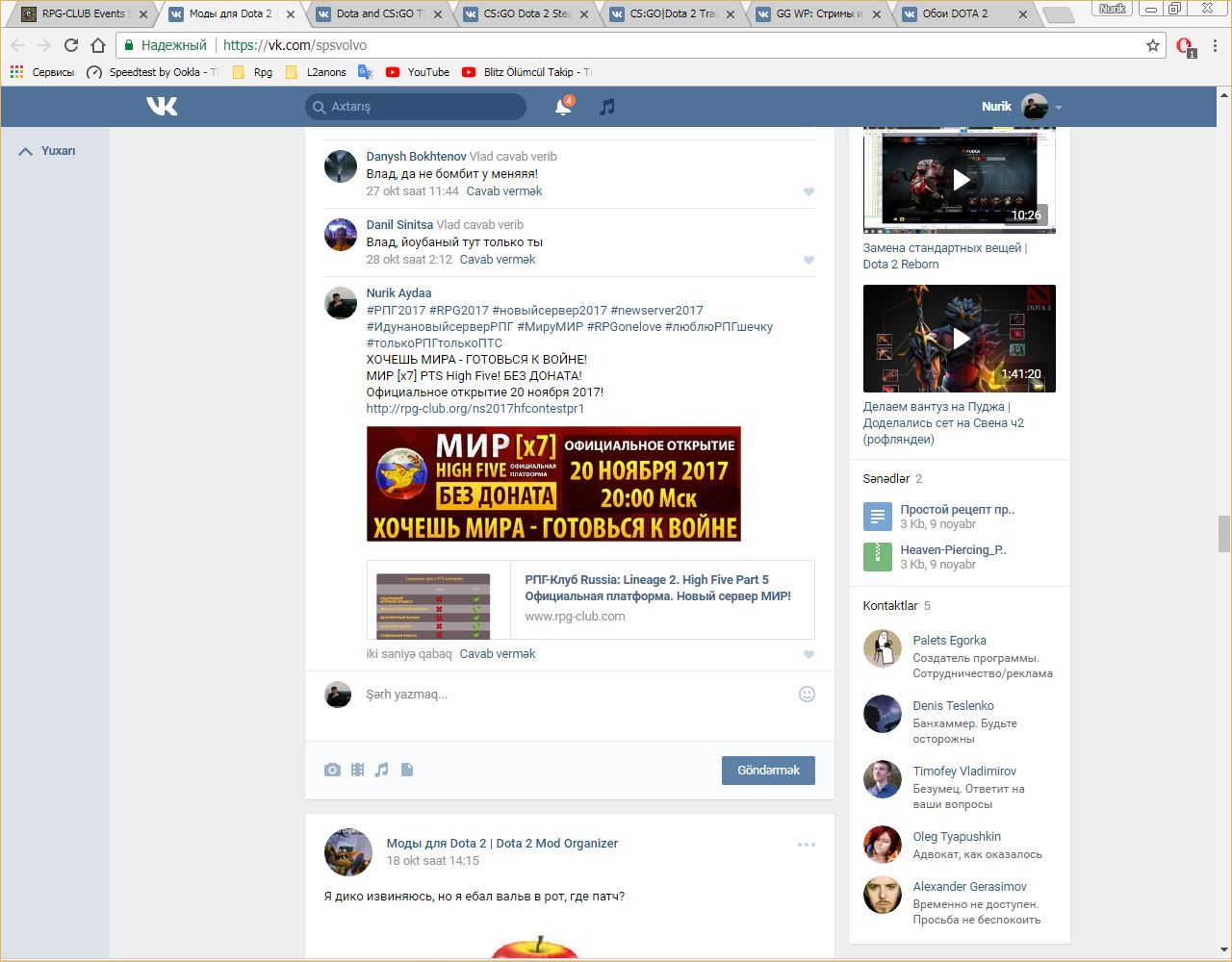Open Danysh Bokhtenov's profile name

click(x=416, y=157)
